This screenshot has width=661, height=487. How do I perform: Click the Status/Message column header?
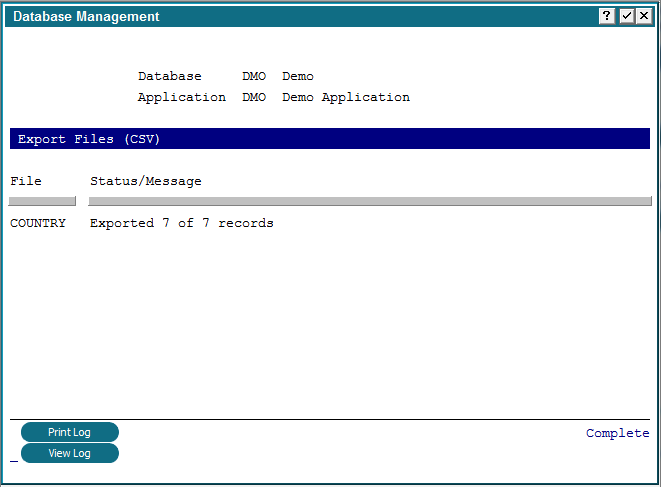click(146, 181)
